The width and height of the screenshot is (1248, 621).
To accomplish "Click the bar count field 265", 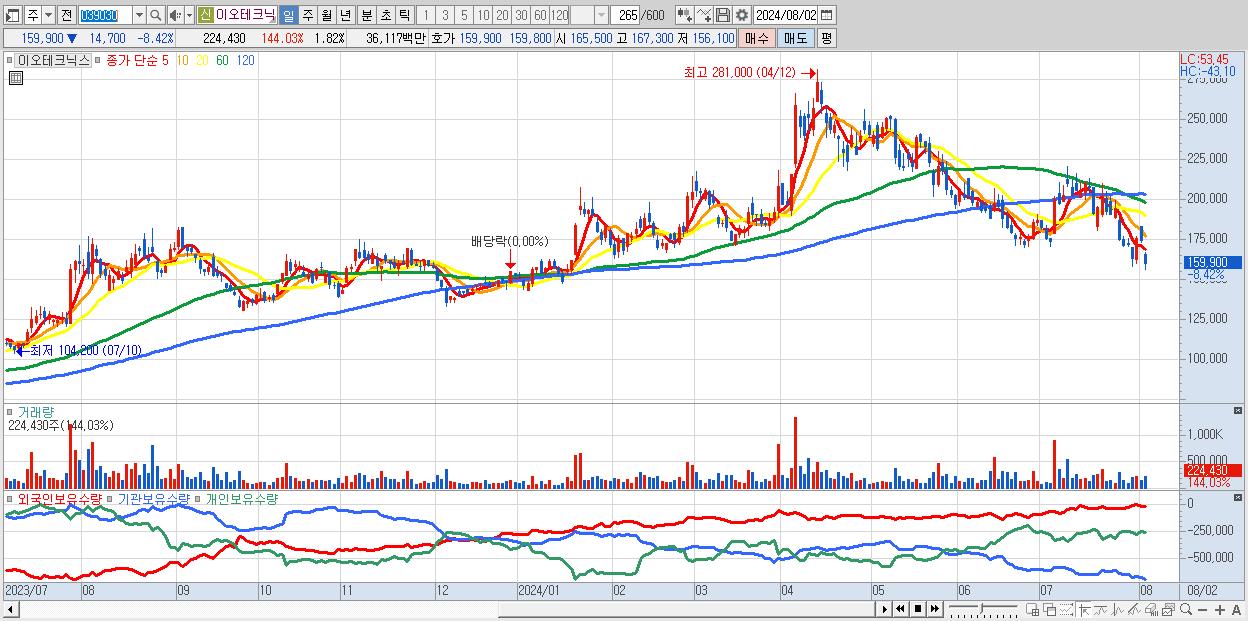I will [625, 15].
